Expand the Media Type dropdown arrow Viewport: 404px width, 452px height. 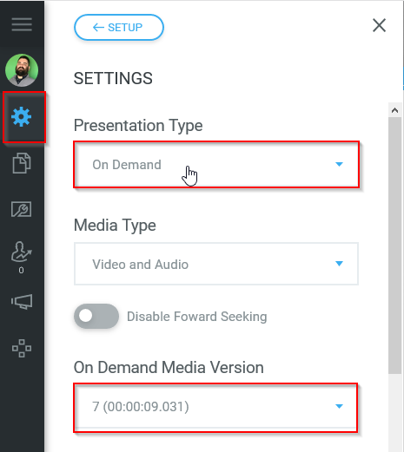click(x=339, y=264)
